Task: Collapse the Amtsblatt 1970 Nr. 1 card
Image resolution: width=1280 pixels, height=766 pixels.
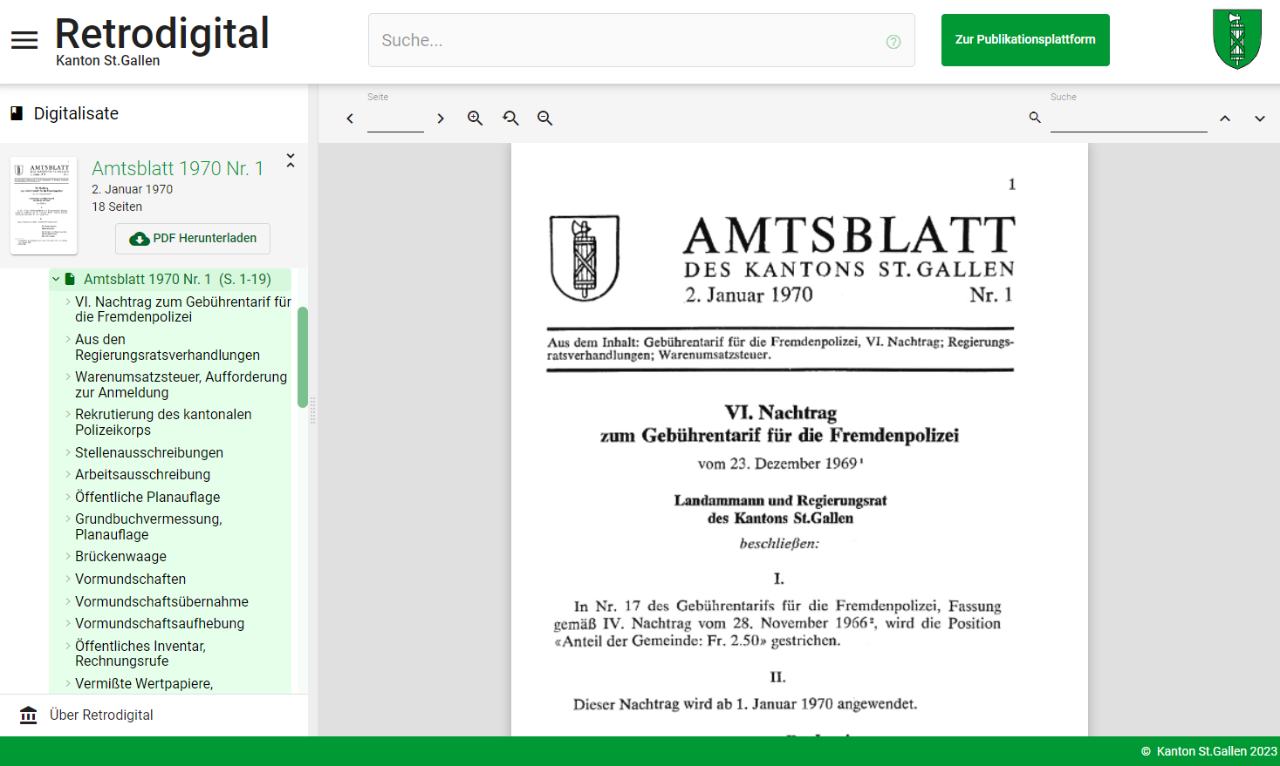Action: click(x=290, y=160)
